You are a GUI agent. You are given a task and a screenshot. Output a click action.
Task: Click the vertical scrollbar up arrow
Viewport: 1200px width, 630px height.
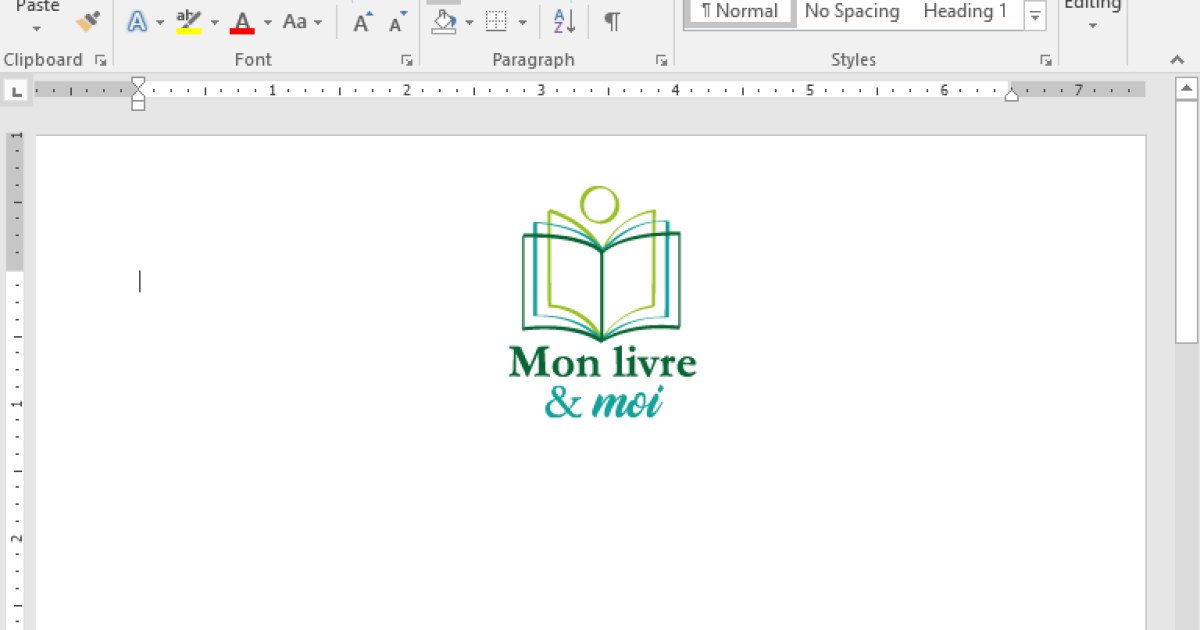click(x=1187, y=90)
